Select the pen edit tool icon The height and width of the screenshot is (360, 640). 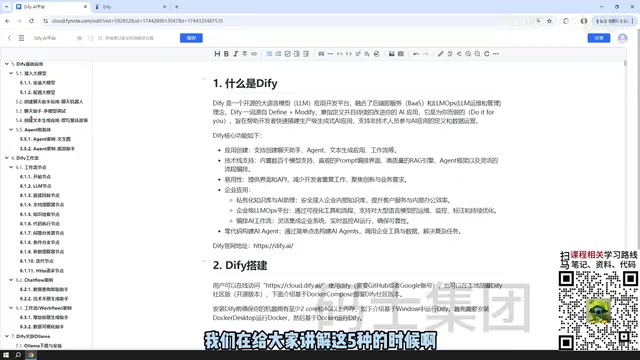440,54
